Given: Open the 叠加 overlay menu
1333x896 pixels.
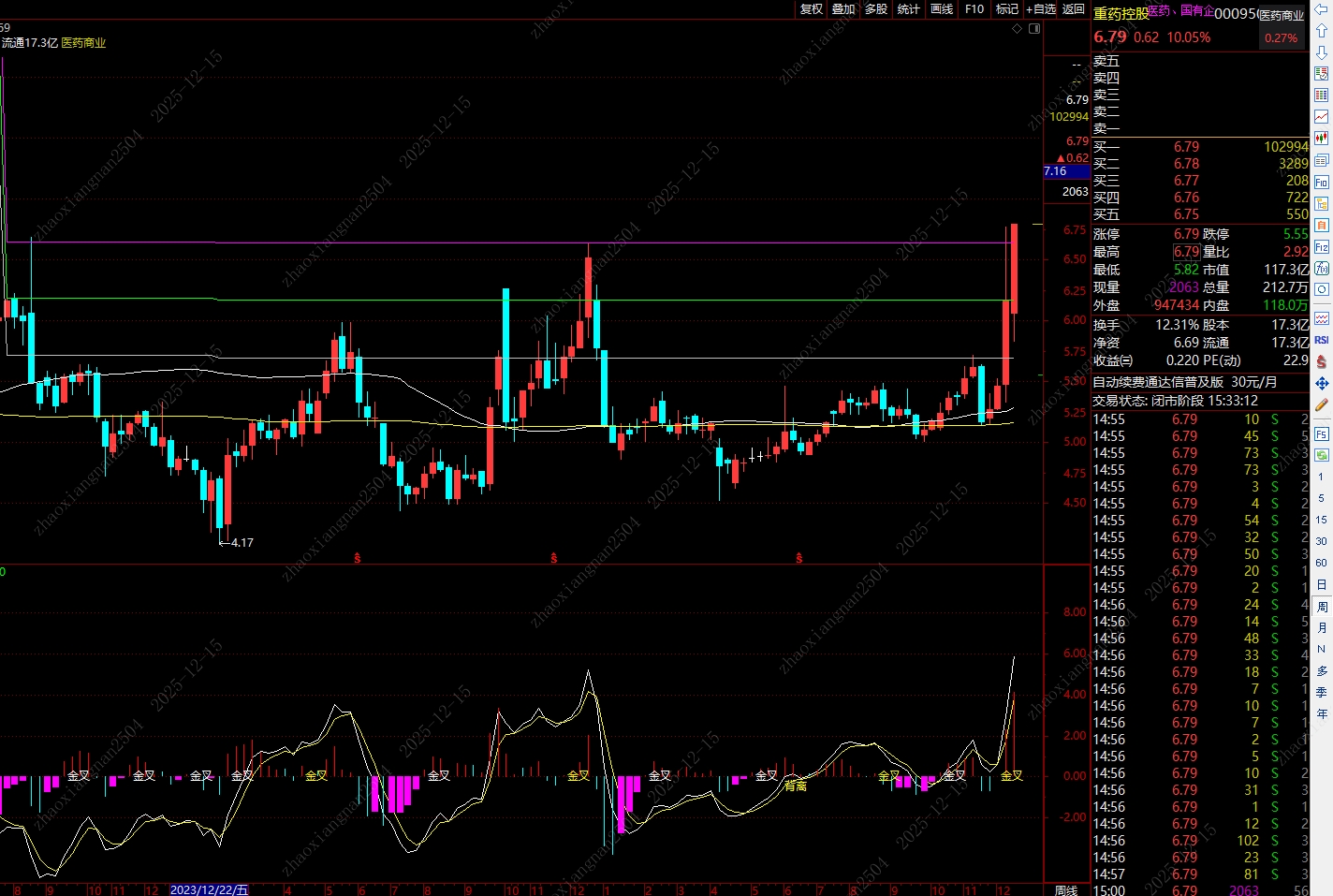Looking at the screenshot, I should (x=843, y=8).
